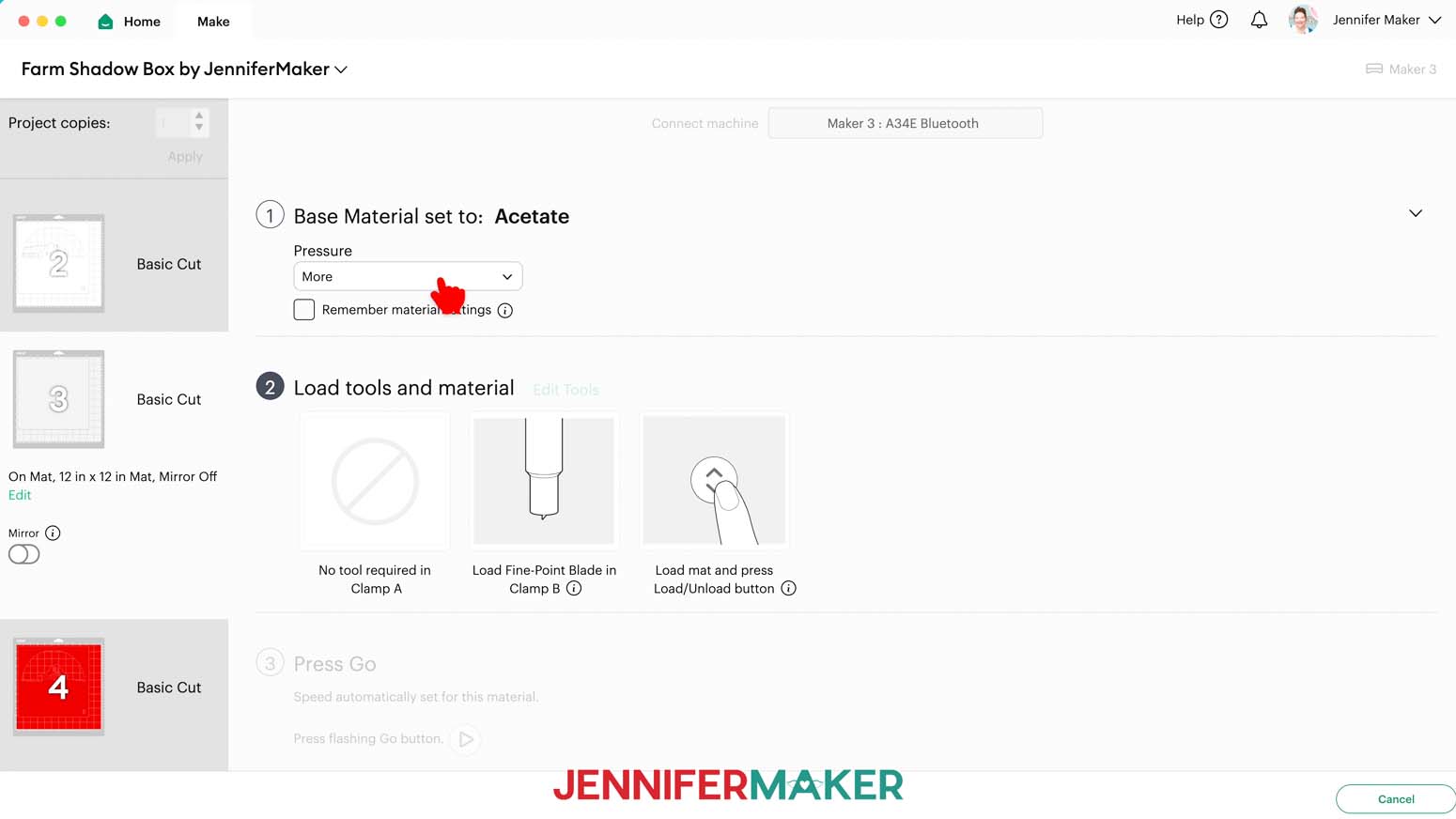Enable the Remember material settings checkbox
1456x819 pixels.
click(x=304, y=310)
